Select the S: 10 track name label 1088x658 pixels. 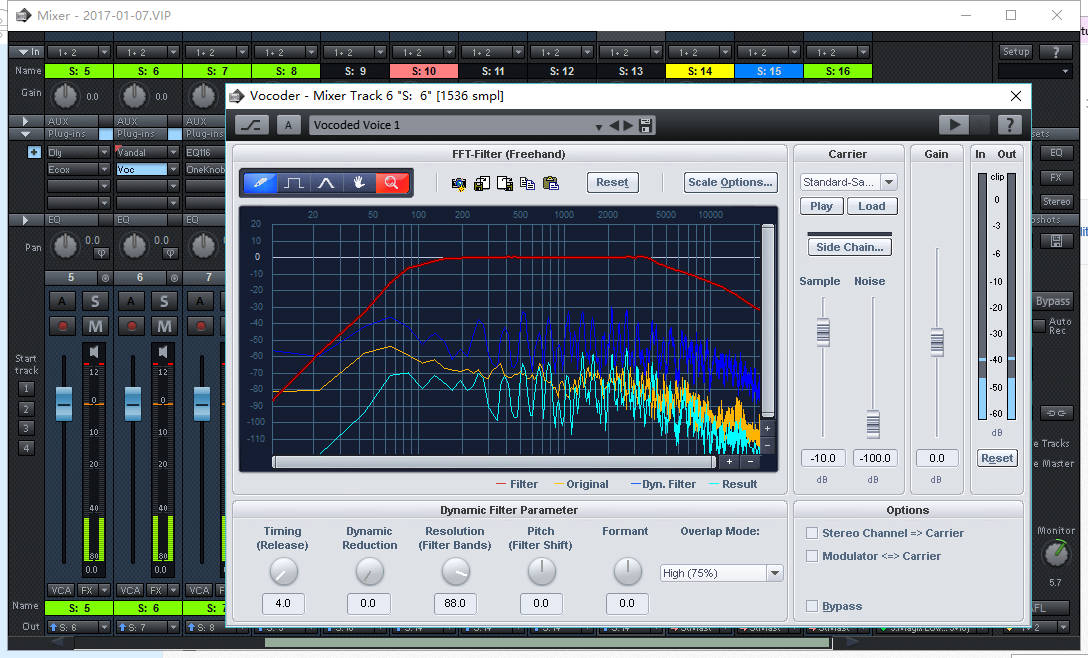pos(424,71)
